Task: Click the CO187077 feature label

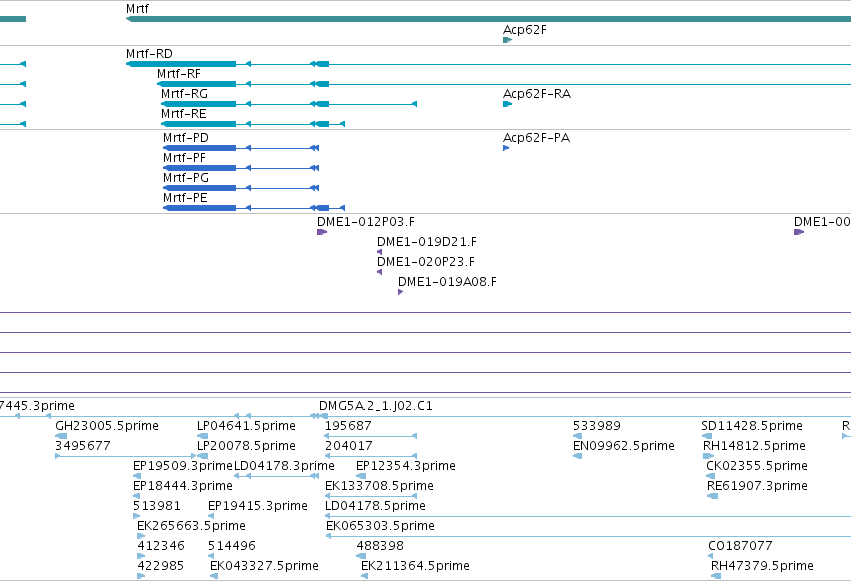Action: pos(740,546)
